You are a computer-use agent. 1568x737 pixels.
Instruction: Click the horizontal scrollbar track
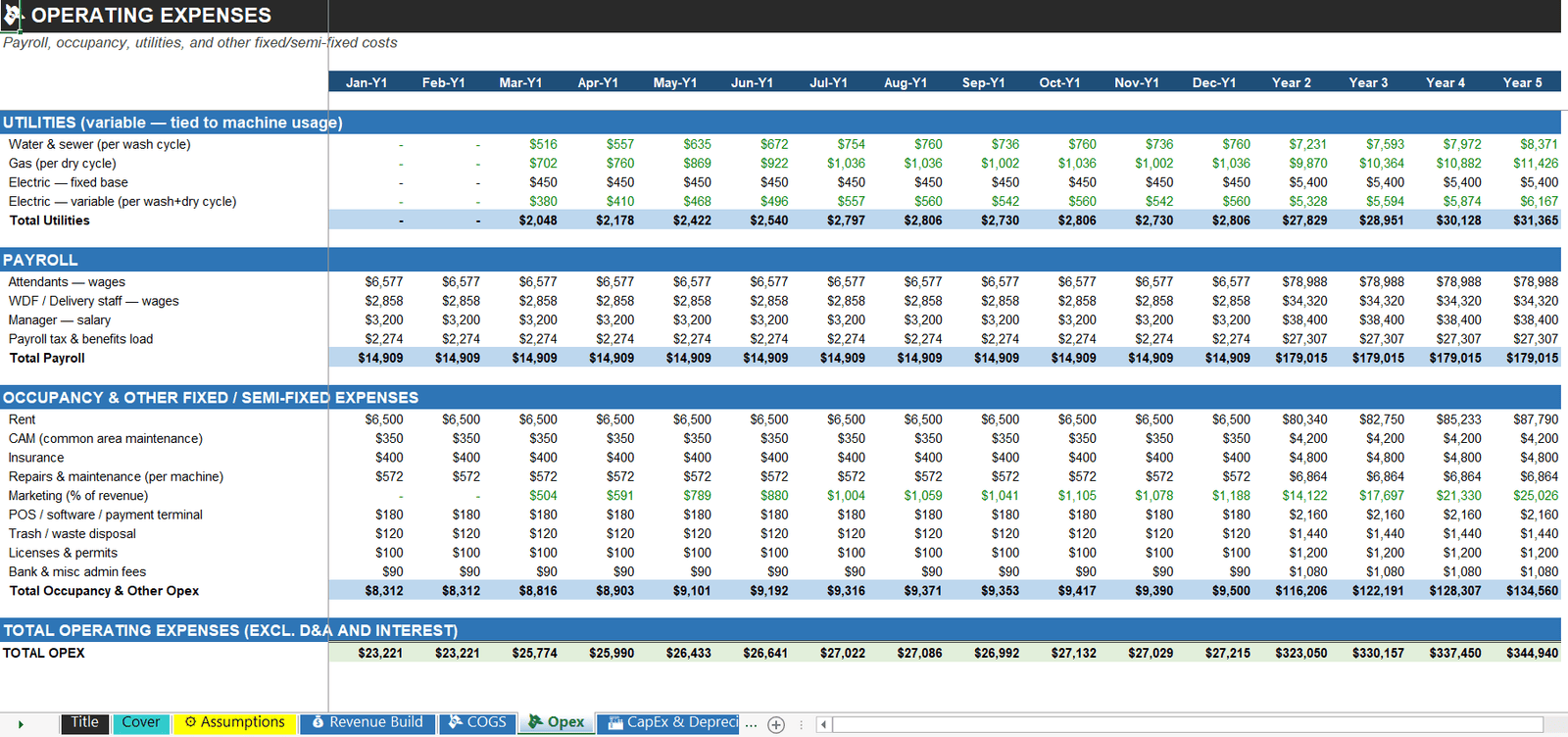click(x=1188, y=724)
